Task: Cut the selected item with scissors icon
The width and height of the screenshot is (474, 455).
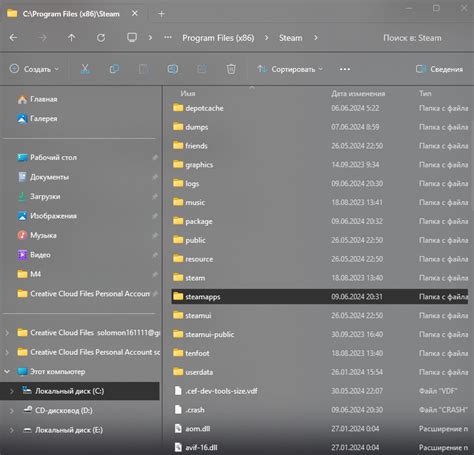Action: point(85,69)
